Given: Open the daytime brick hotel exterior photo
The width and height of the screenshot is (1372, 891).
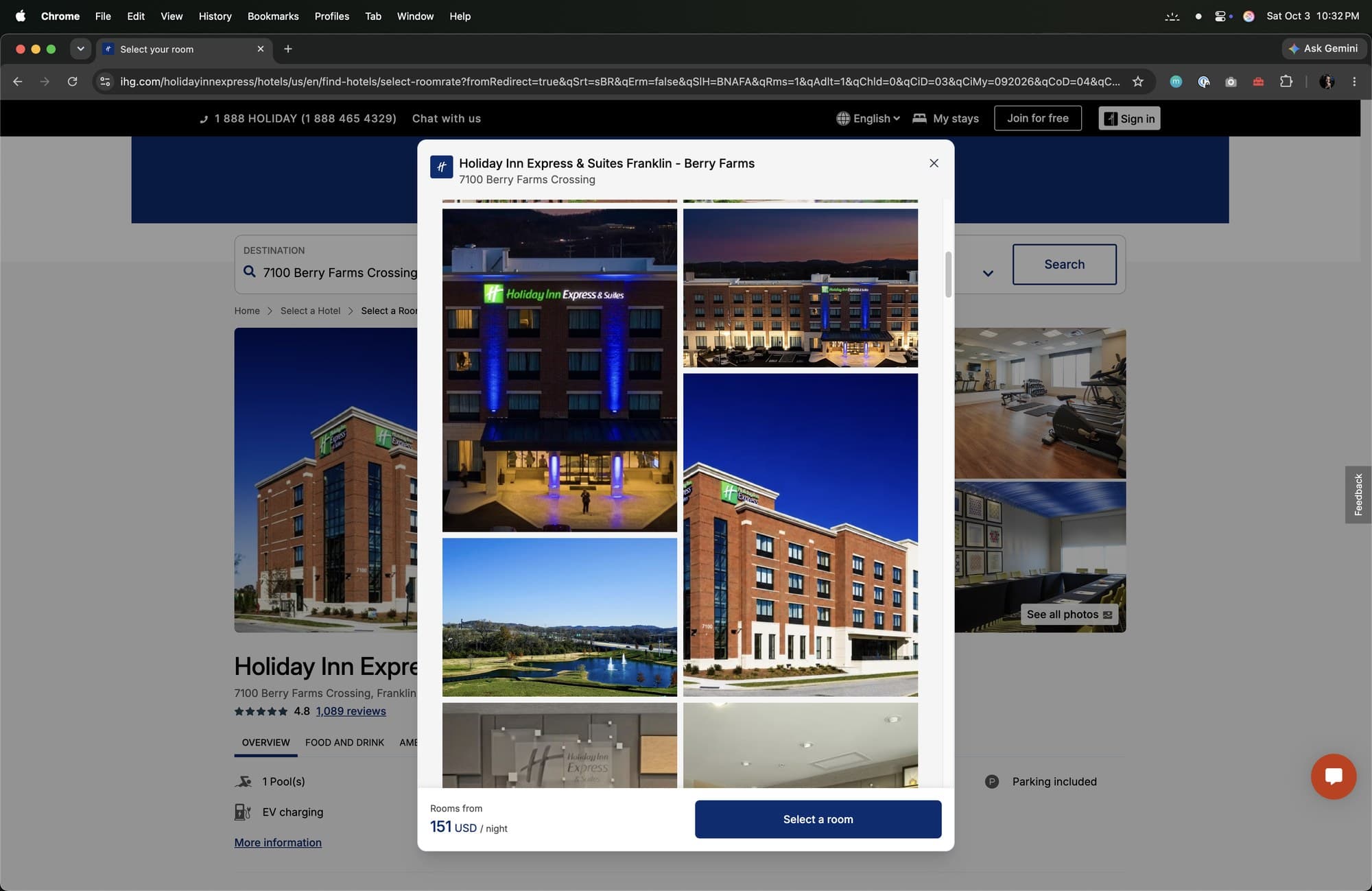Looking at the screenshot, I should (x=800, y=535).
